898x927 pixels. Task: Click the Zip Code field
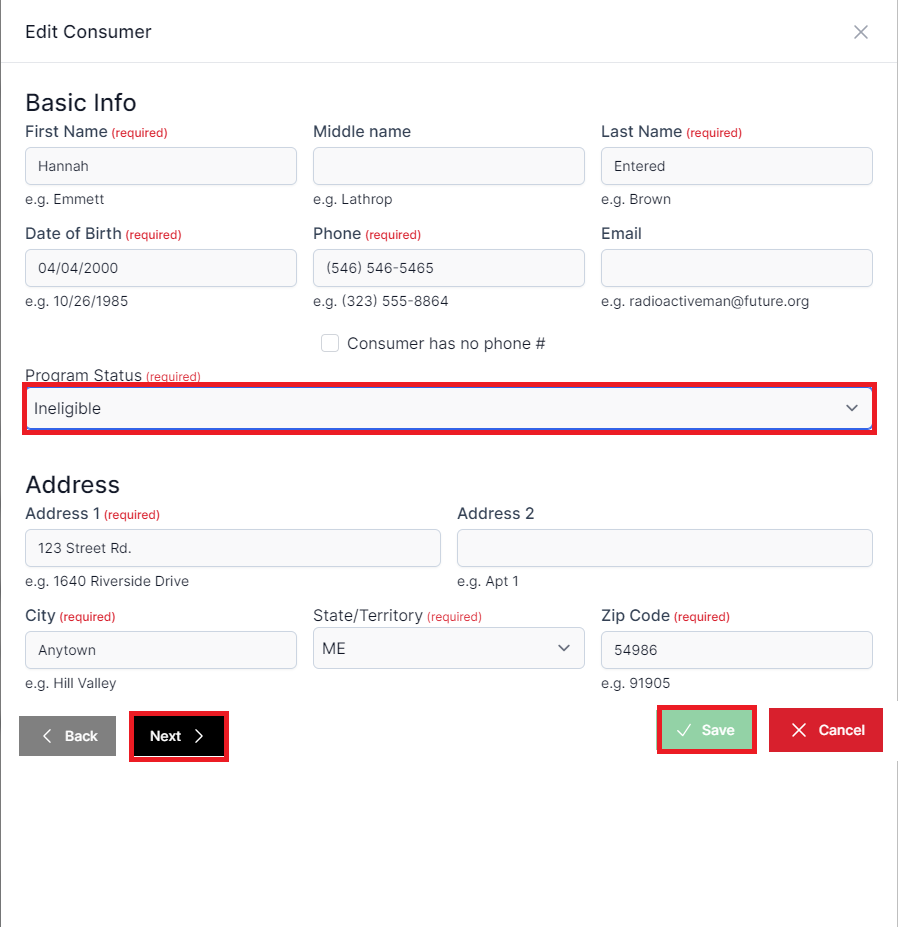(x=736, y=650)
